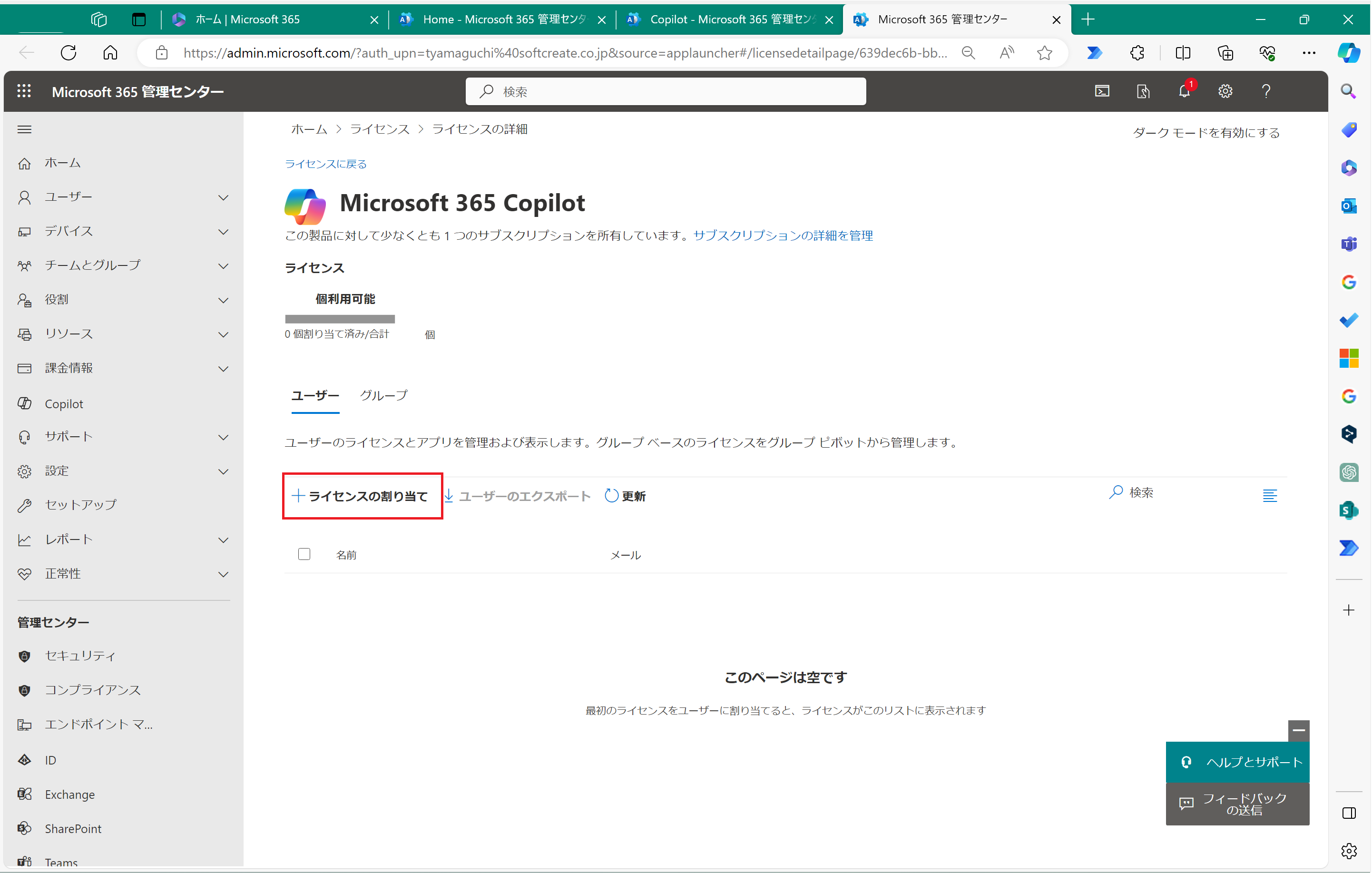The image size is (1372, 873).
Task: Open Edge sidebar settings gear at bottom
Action: 1349,851
